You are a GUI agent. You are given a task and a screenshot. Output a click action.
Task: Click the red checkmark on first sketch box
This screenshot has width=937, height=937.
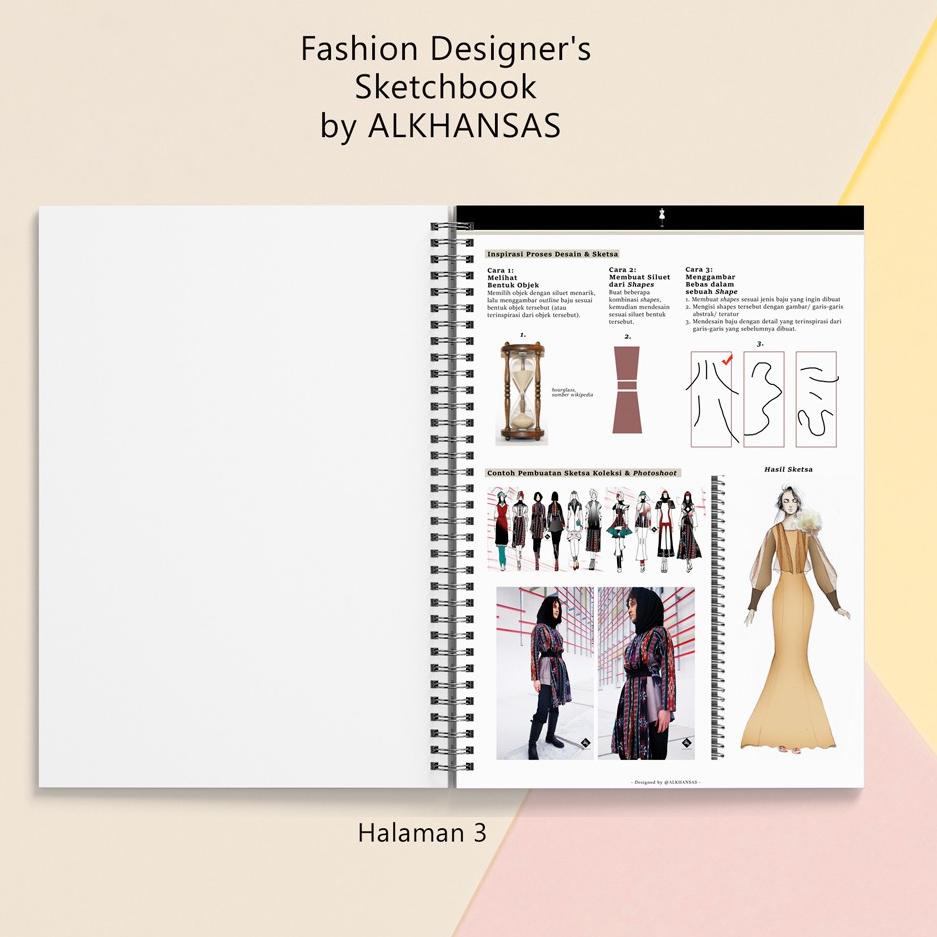(x=727, y=359)
